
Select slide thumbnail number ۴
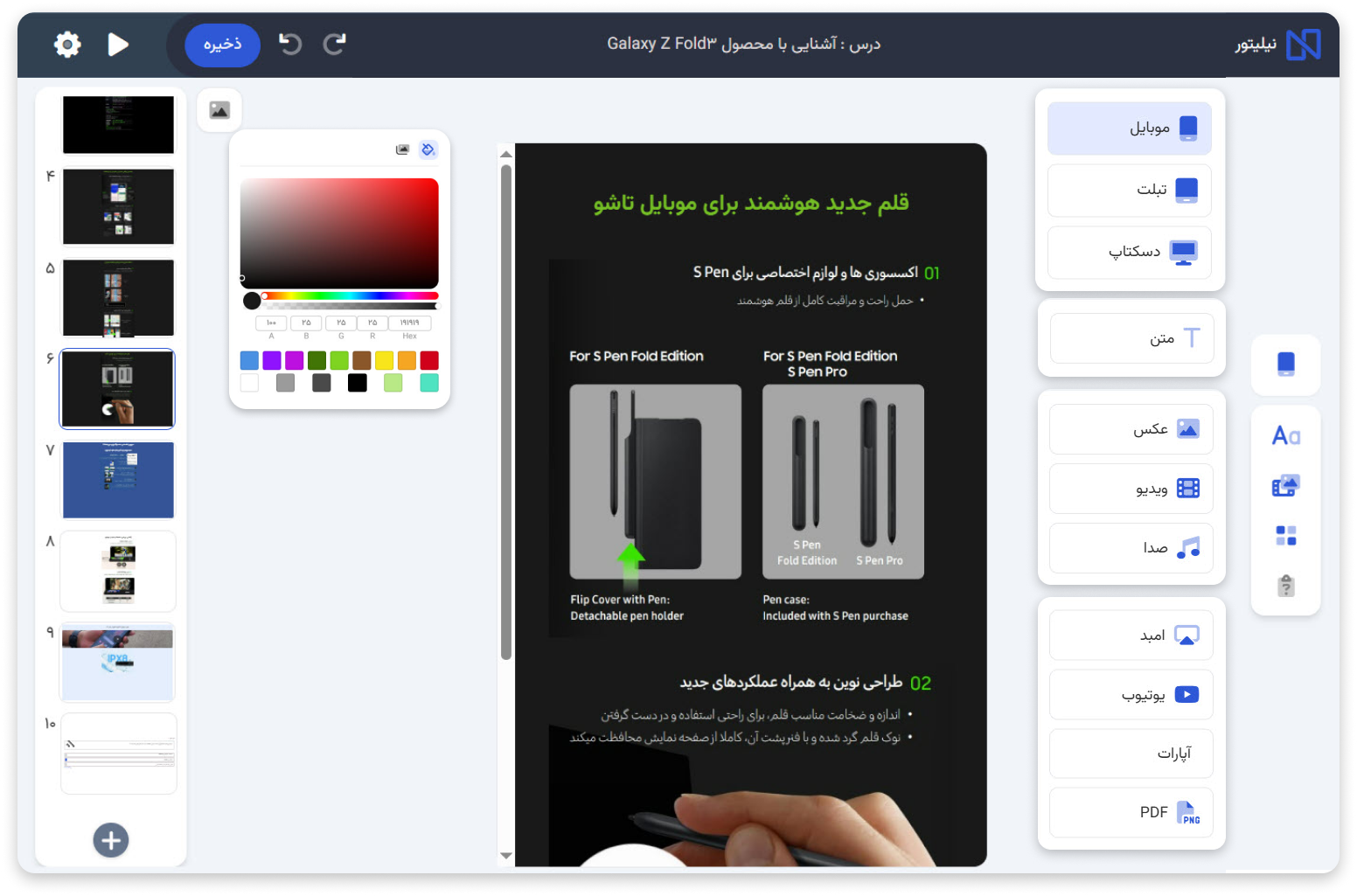pyautogui.click(x=118, y=207)
